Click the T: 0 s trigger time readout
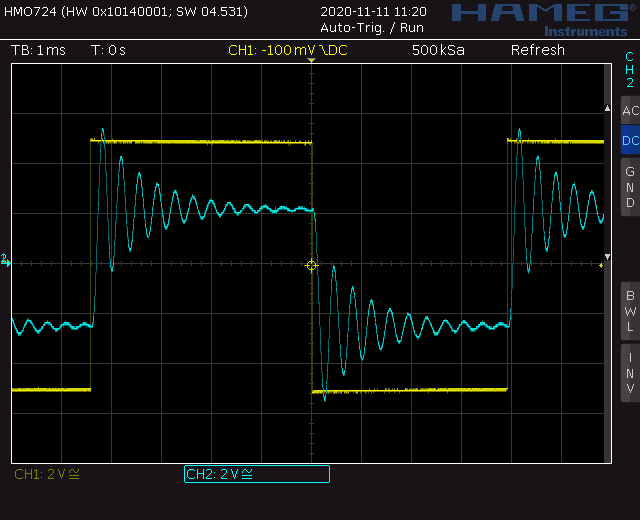The height and width of the screenshot is (520, 640). click(x=108, y=50)
